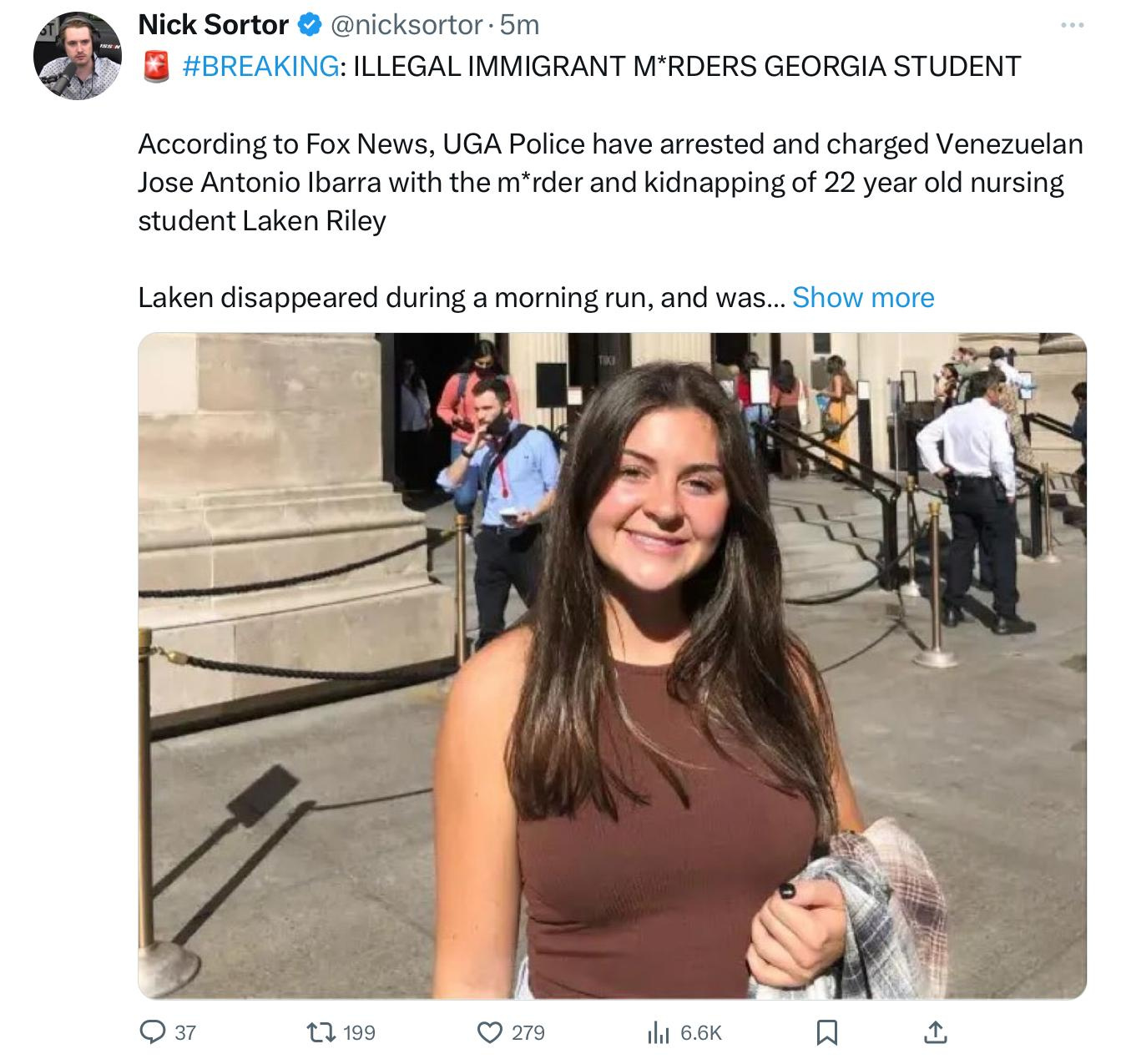
Task: Open view analytics bar chart icon
Action: (659, 1033)
